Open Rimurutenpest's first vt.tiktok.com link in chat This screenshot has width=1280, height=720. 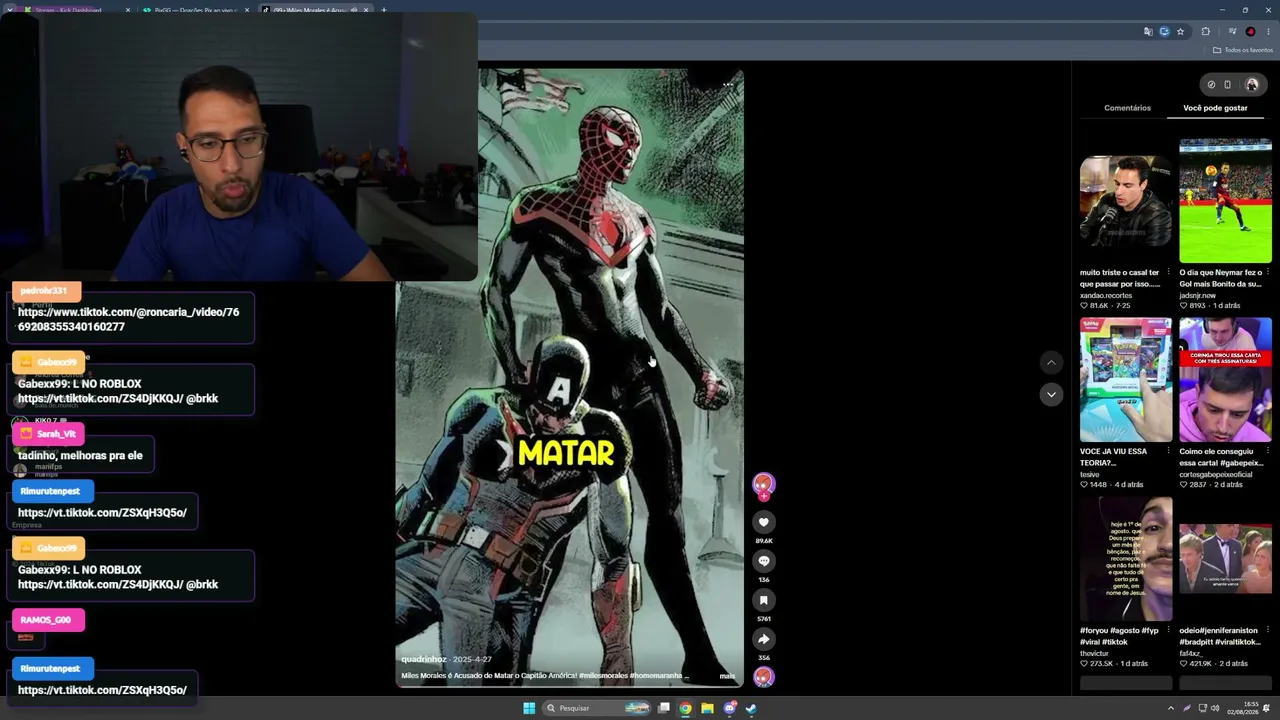(102, 512)
